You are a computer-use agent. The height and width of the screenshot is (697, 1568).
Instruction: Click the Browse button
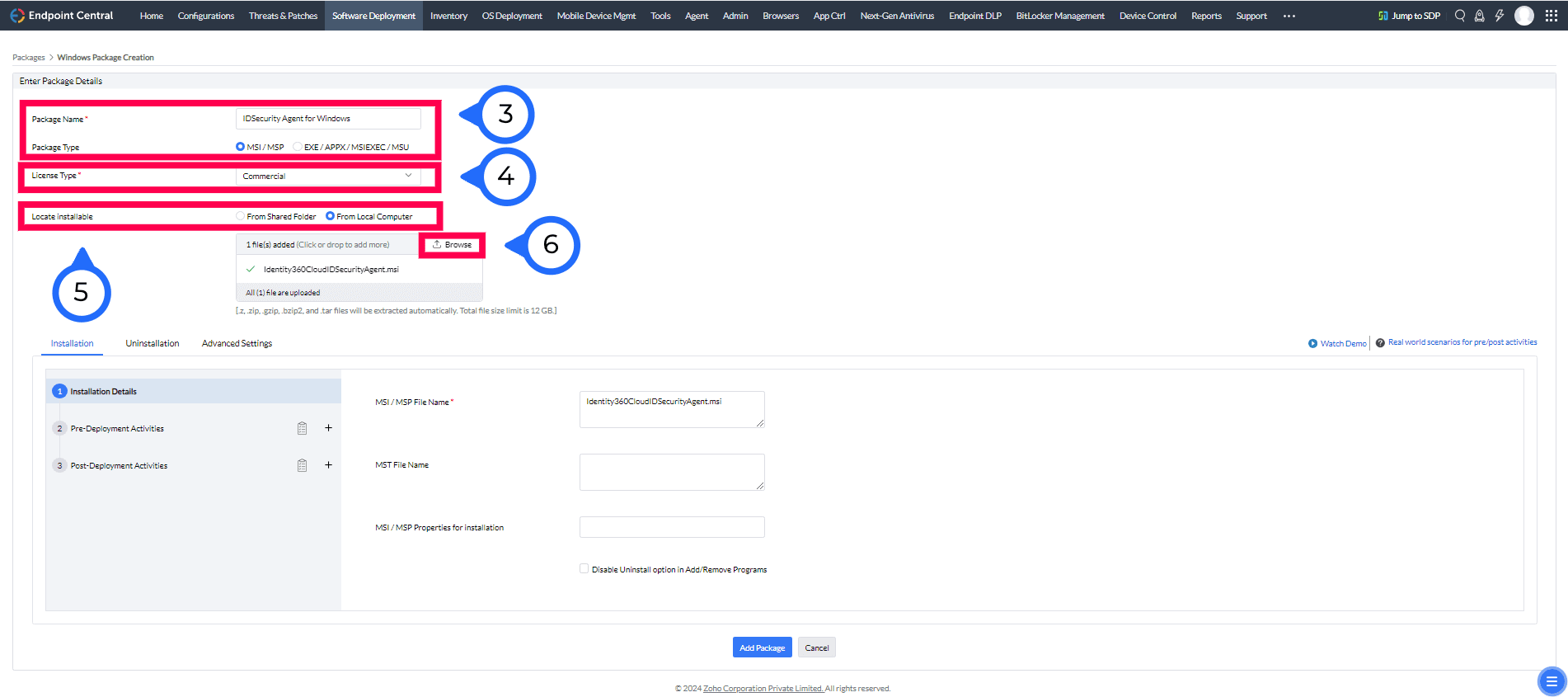[452, 245]
